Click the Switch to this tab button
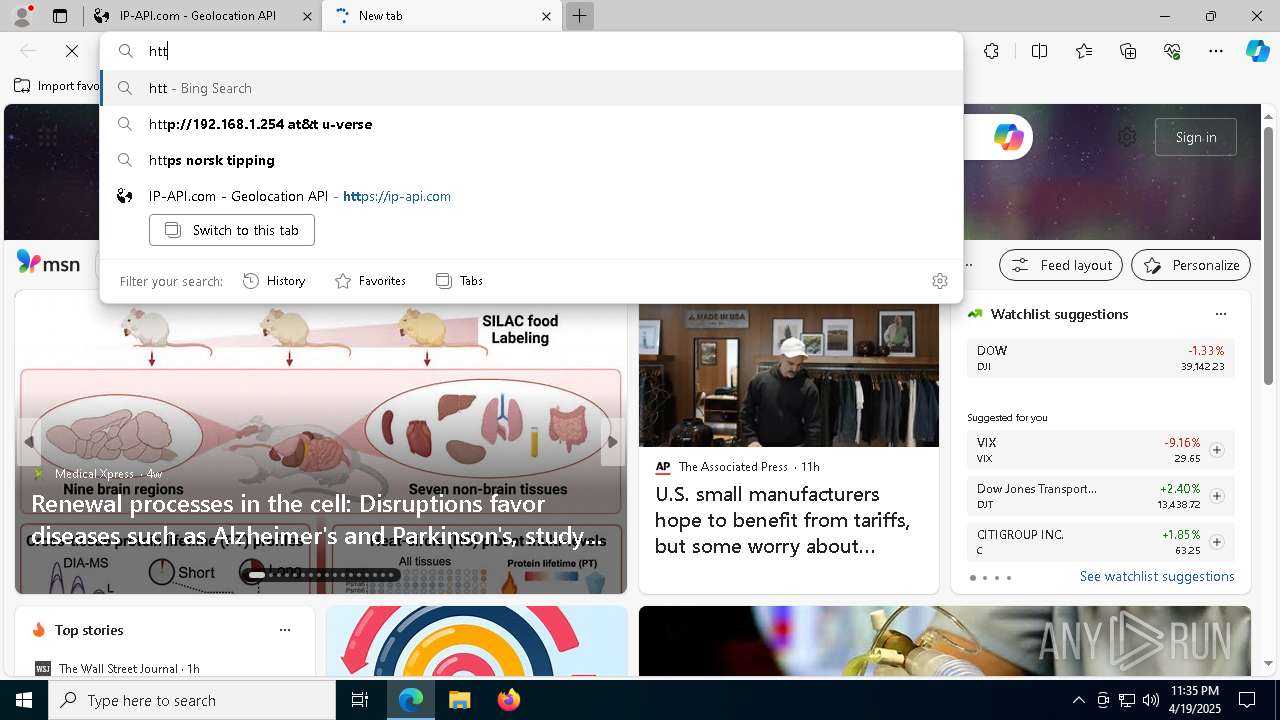 pos(232,230)
